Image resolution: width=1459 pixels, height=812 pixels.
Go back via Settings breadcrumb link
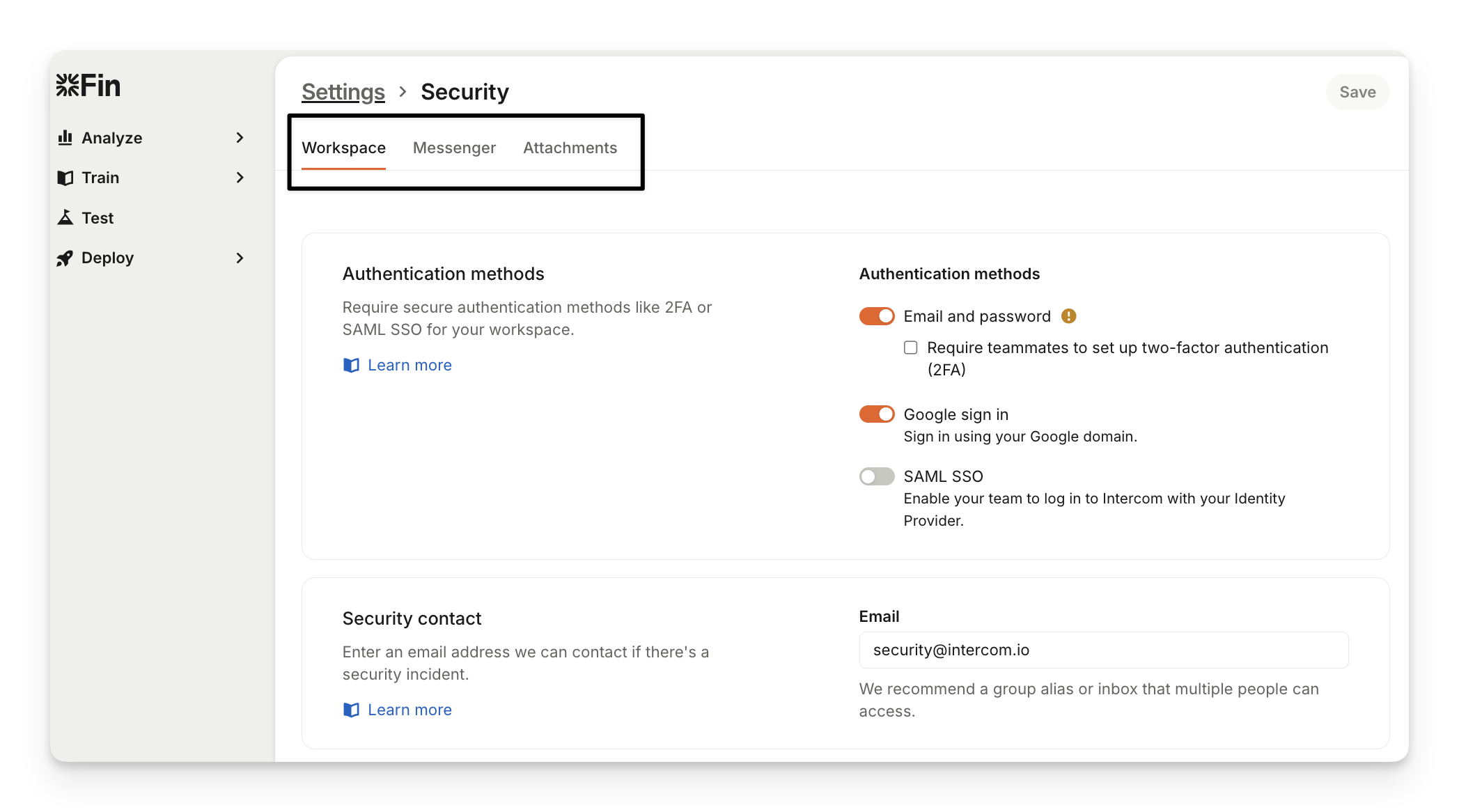pyautogui.click(x=343, y=92)
